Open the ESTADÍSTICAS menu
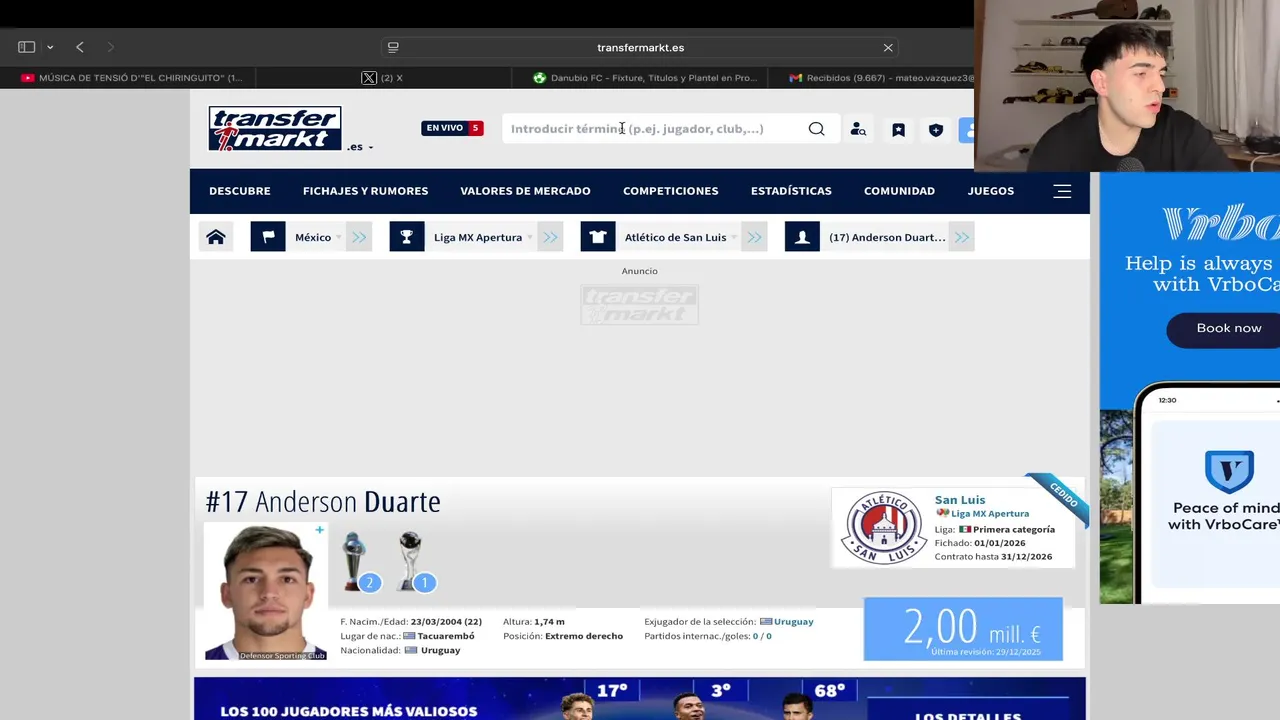 click(x=791, y=191)
